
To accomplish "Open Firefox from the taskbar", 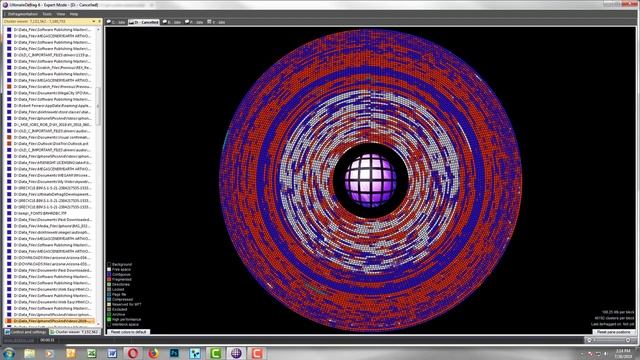I will point(153,353).
